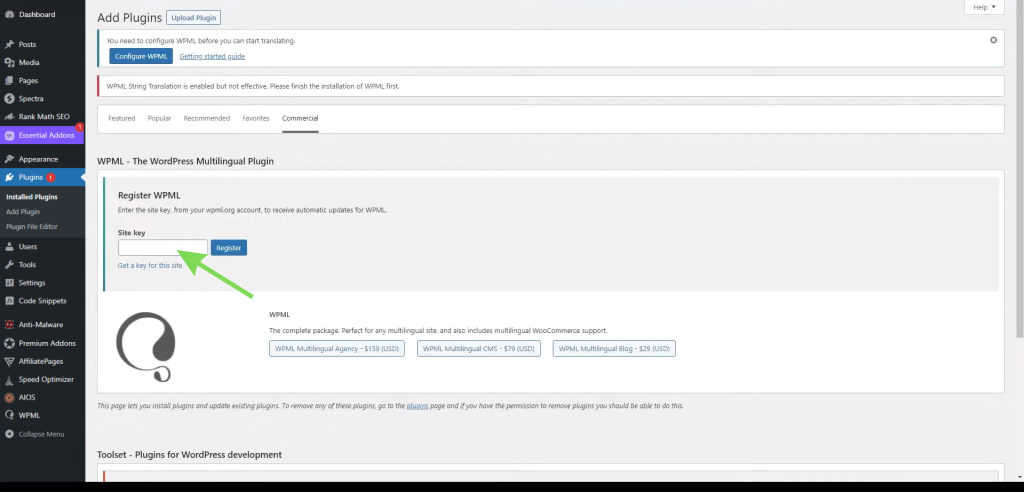Viewport: 1024px width, 492px height.
Task: Click the Appearance brush icon
Action: (x=9, y=159)
